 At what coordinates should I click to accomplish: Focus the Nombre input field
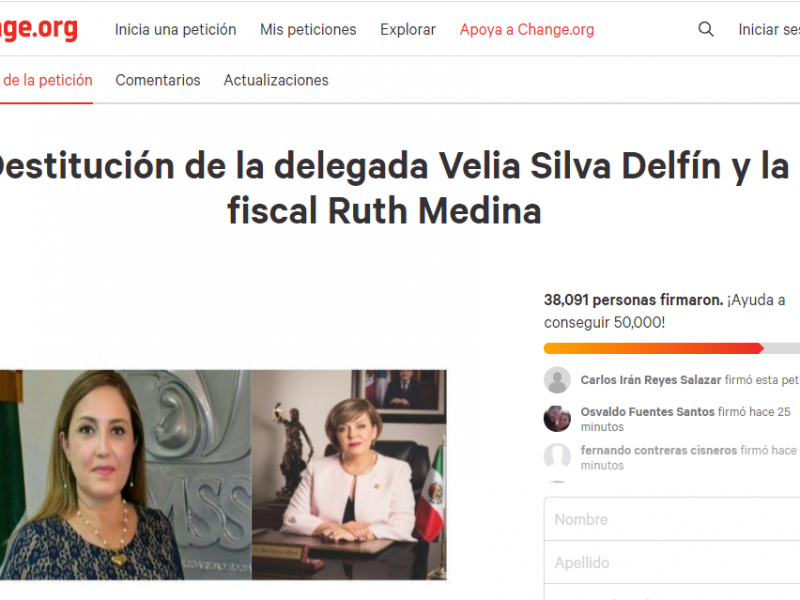point(672,519)
